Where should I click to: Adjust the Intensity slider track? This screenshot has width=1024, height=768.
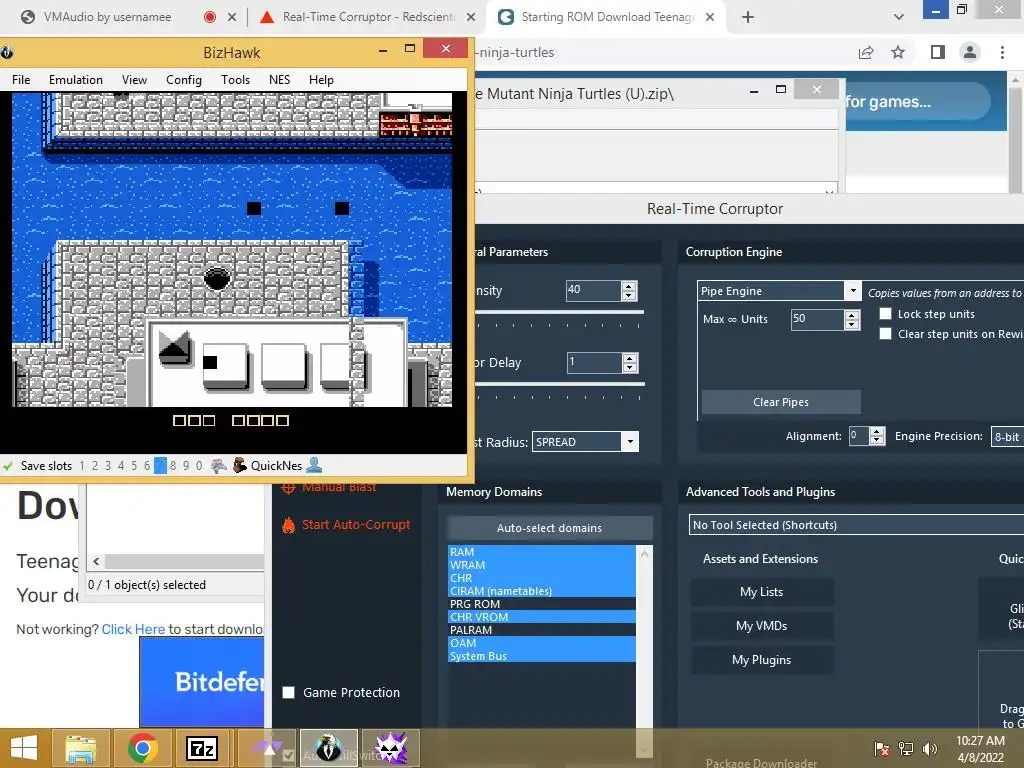click(x=559, y=313)
